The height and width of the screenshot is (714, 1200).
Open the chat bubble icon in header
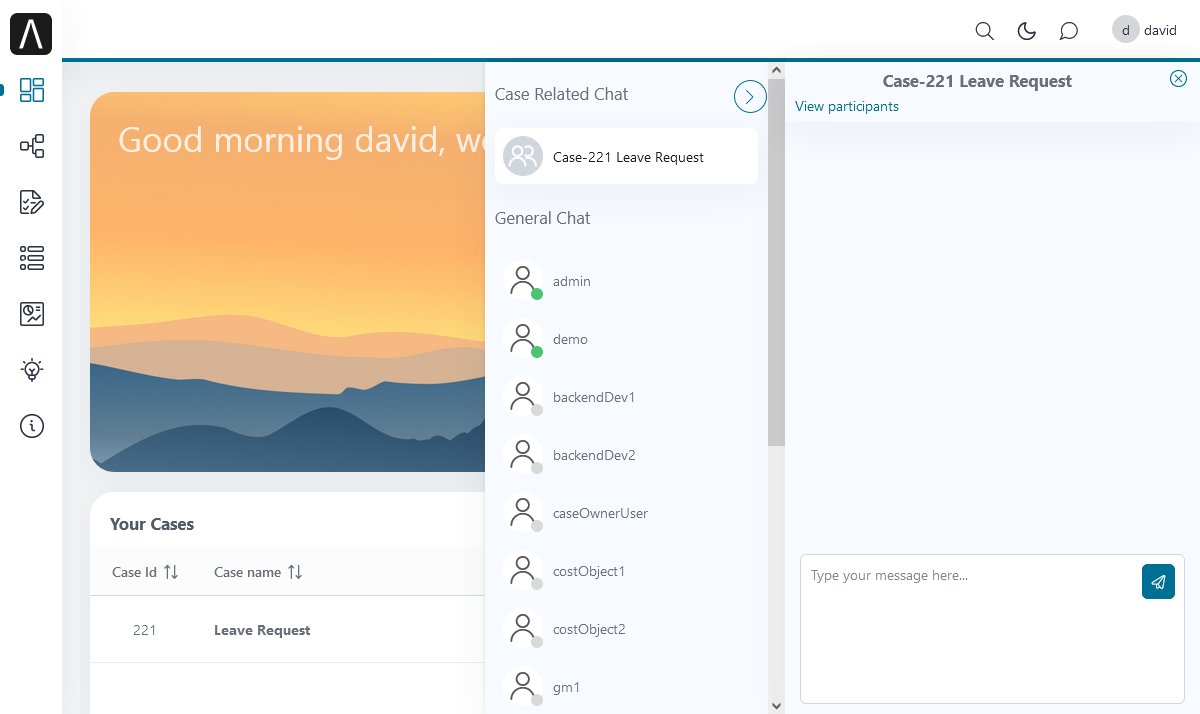pyautogui.click(x=1068, y=31)
